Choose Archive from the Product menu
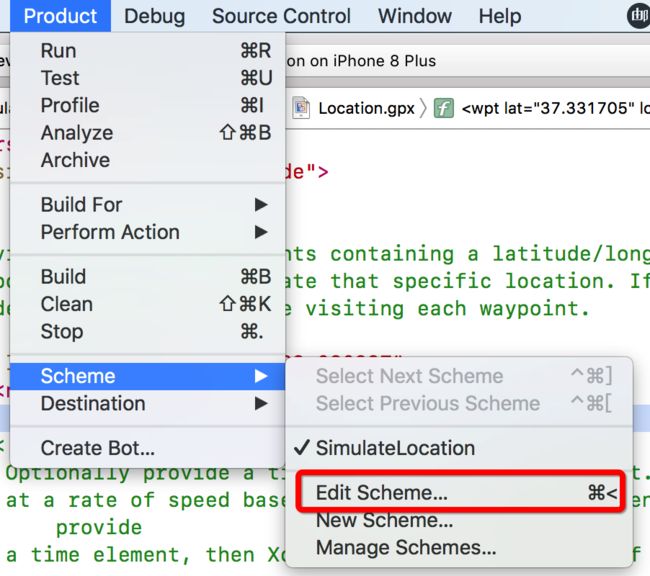Viewport: 650px width, 576px height. [x=148, y=160]
